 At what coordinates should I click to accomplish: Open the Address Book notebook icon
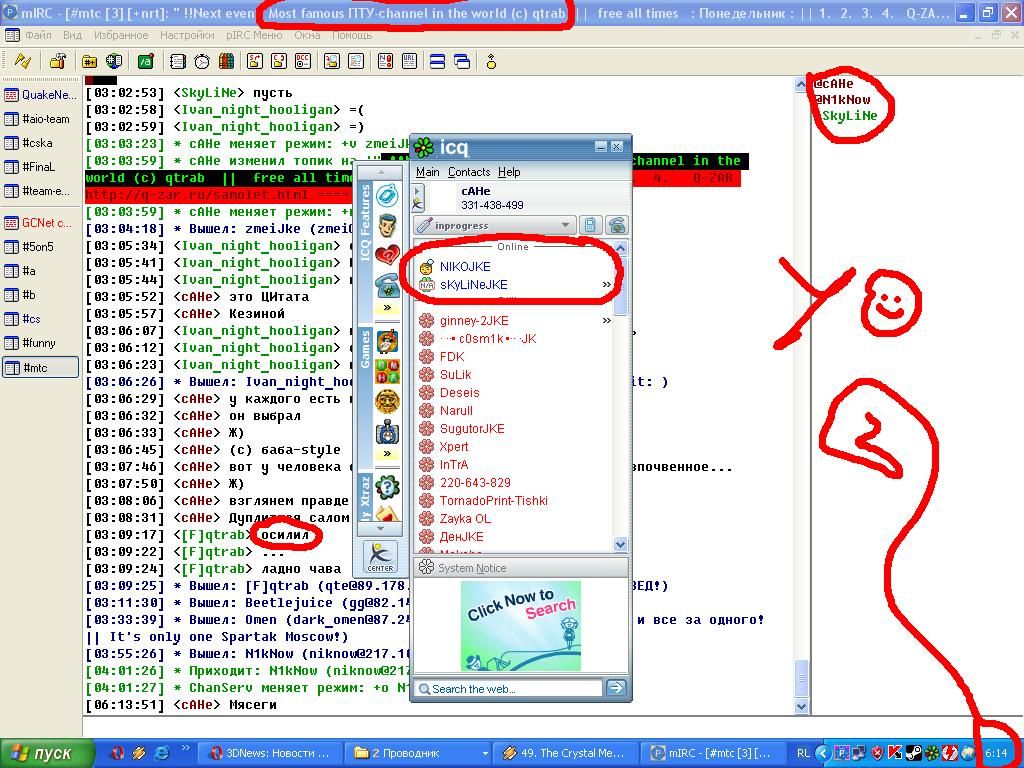point(178,61)
